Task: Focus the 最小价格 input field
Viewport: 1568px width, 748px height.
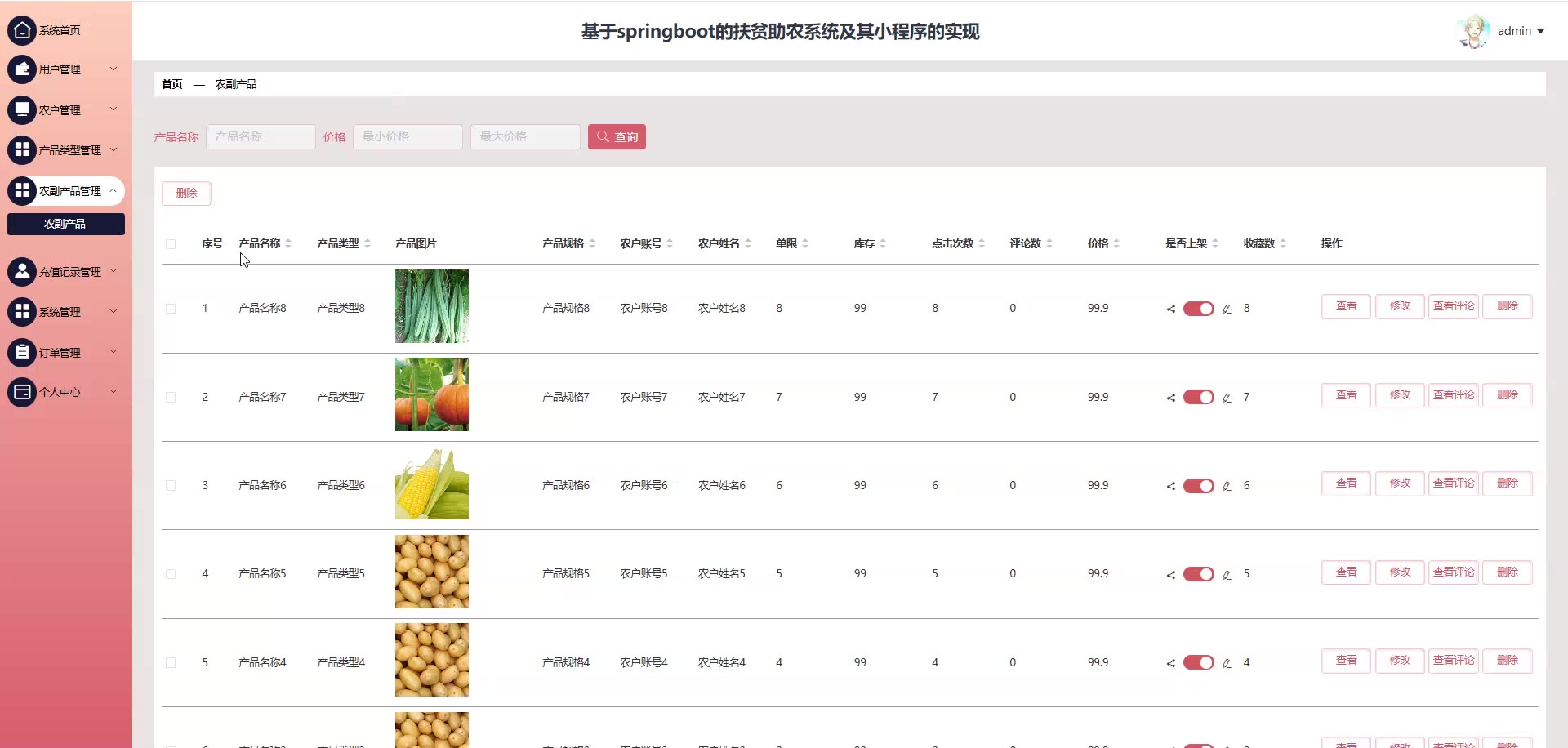Action: (408, 137)
